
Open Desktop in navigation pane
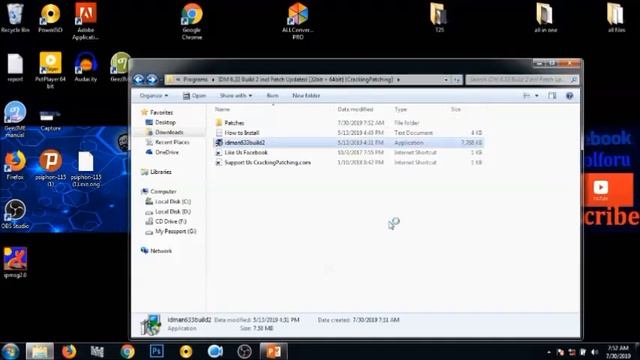(165, 122)
